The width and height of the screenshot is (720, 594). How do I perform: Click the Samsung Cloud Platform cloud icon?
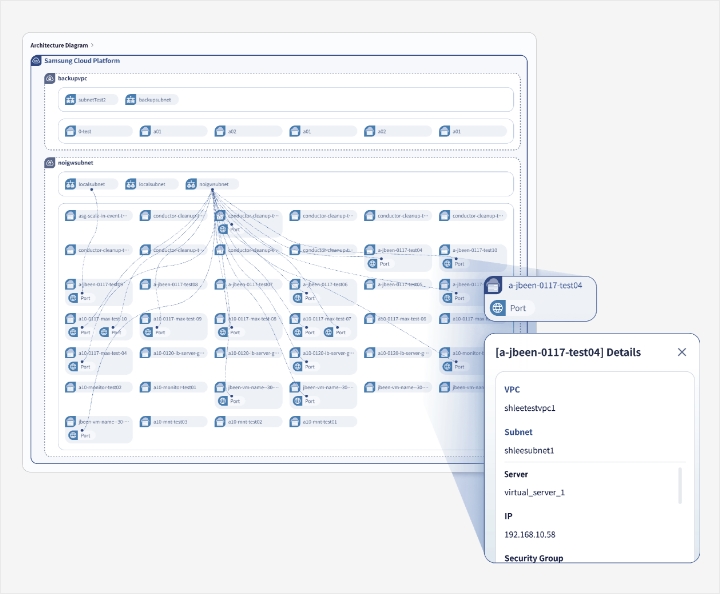tap(37, 61)
